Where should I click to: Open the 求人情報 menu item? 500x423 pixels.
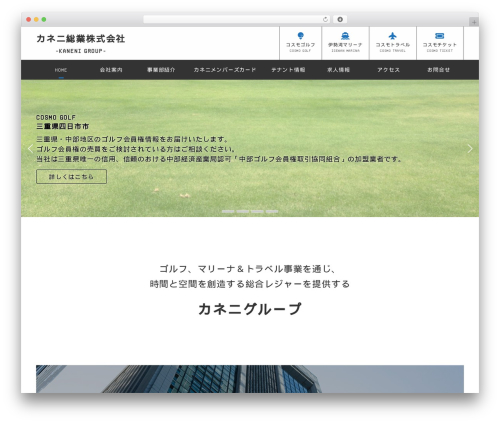pos(338,70)
